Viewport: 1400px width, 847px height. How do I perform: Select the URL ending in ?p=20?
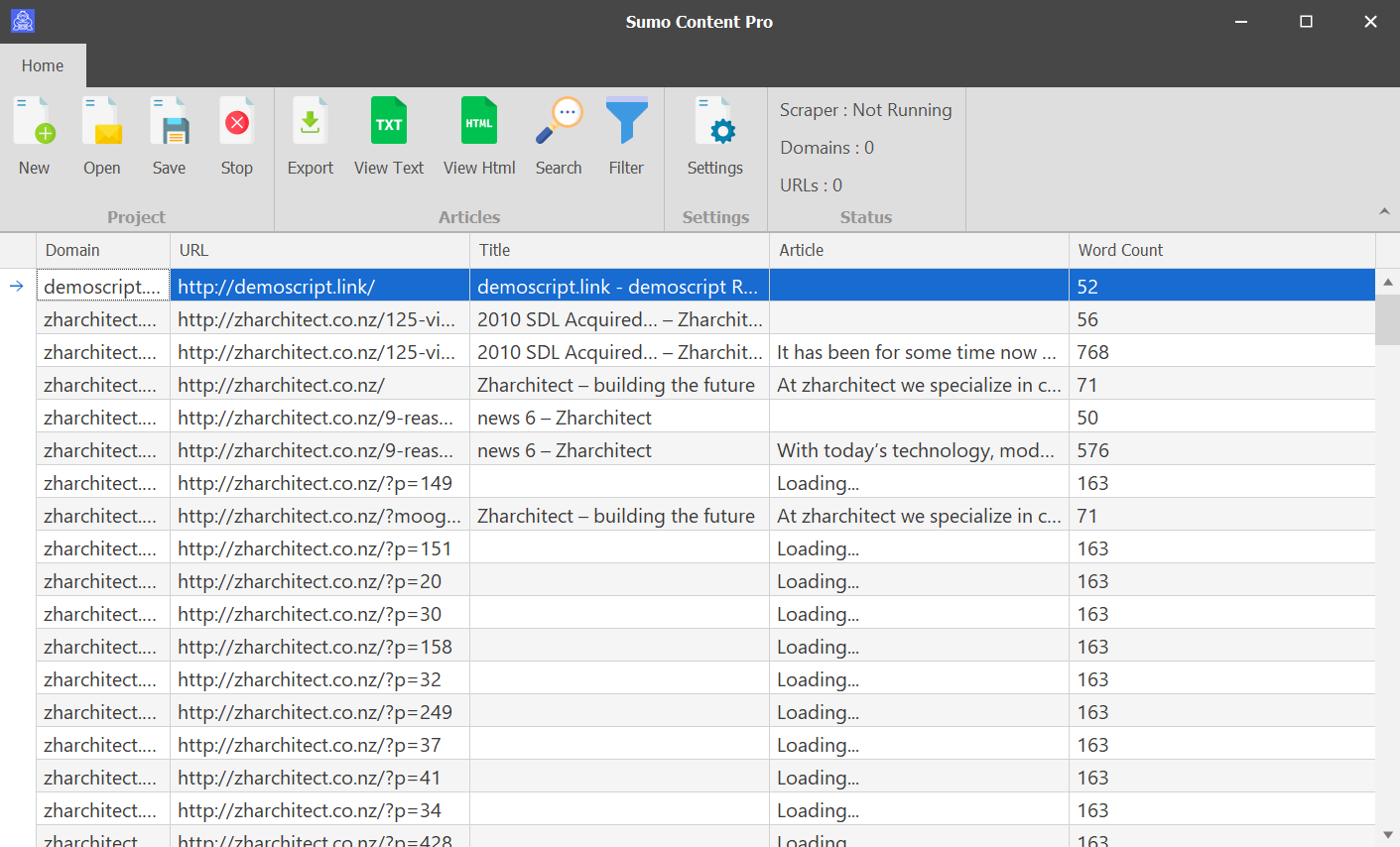tap(319, 581)
